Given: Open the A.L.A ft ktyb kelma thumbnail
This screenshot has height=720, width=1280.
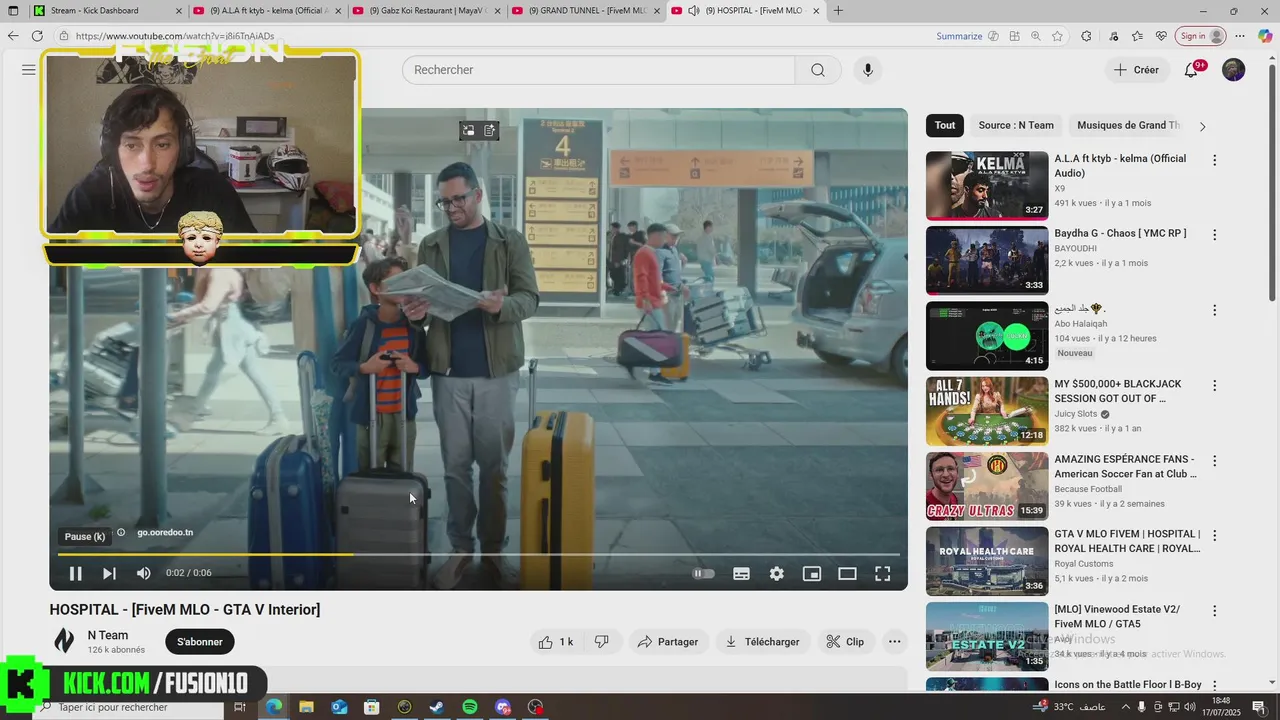Looking at the screenshot, I should tap(987, 185).
